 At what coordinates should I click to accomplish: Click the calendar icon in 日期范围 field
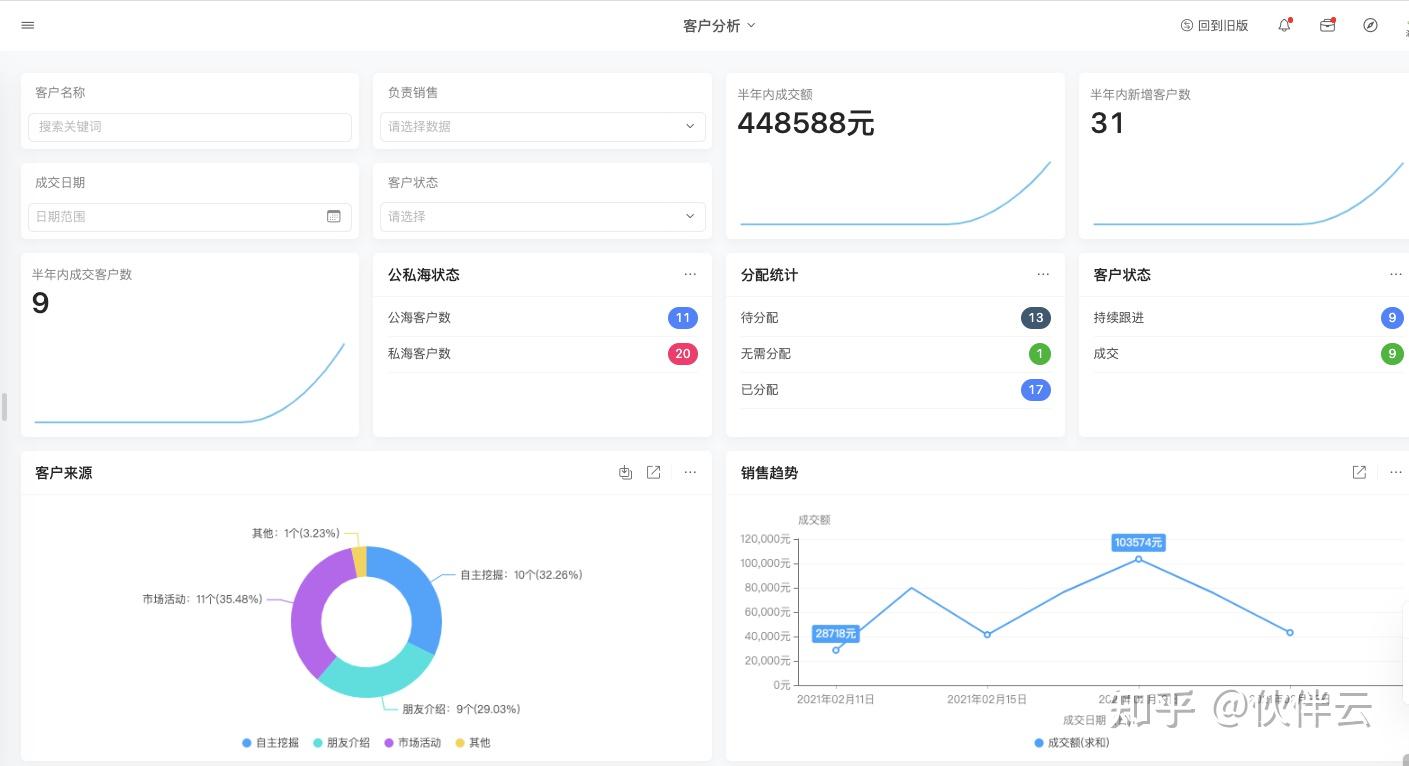pyautogui.click(x=334, y=216)
